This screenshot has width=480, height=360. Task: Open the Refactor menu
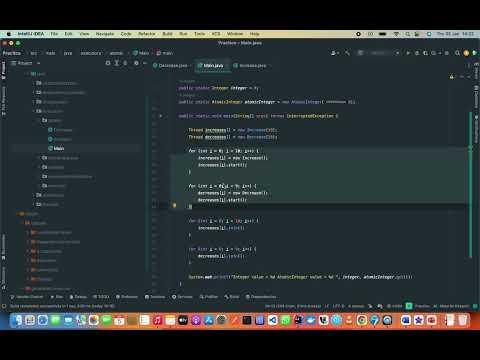(x=147, y=34)
